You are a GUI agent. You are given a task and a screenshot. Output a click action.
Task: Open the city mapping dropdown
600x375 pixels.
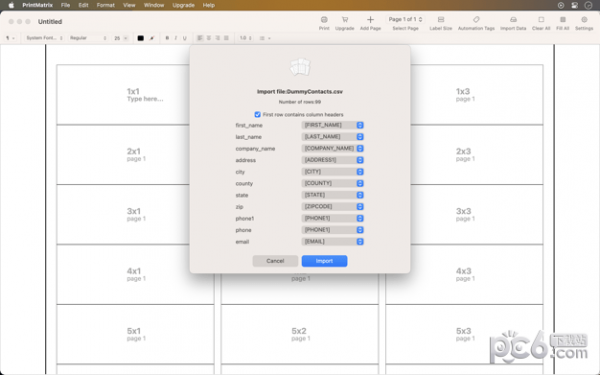[333, 172]
